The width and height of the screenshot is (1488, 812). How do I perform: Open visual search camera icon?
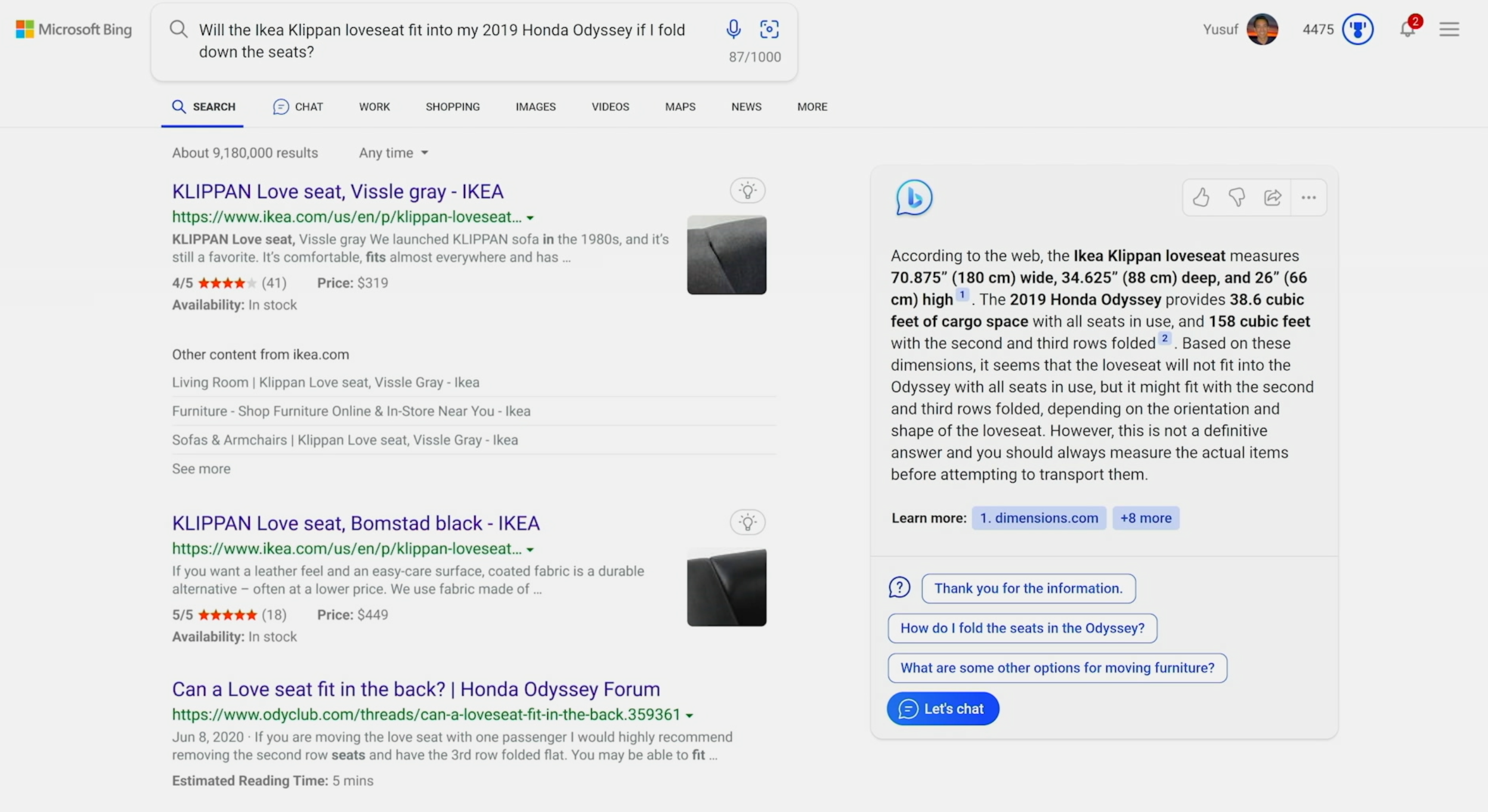[769, 29]
